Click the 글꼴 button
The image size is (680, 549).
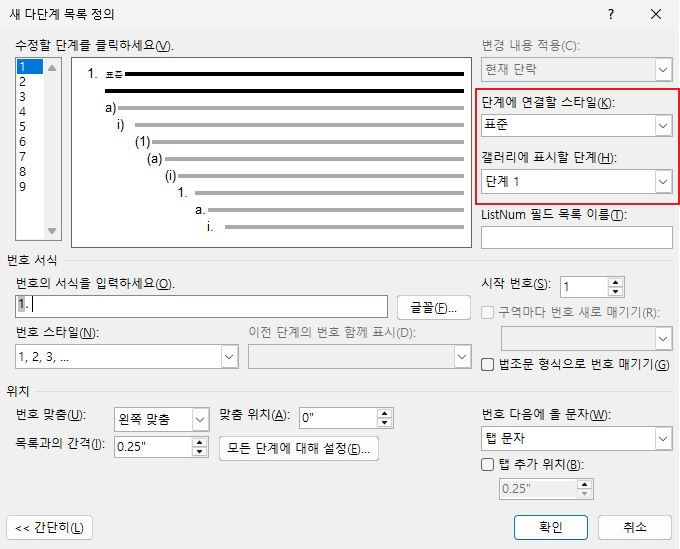tap(434, 308)
